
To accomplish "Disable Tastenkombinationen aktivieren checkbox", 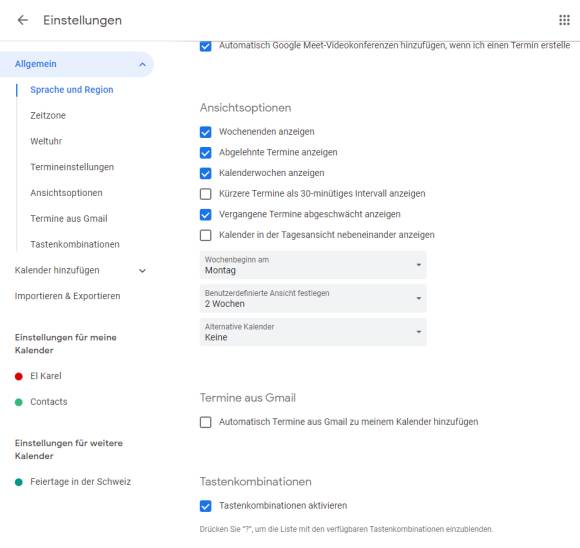I will (x=205, y=506).
